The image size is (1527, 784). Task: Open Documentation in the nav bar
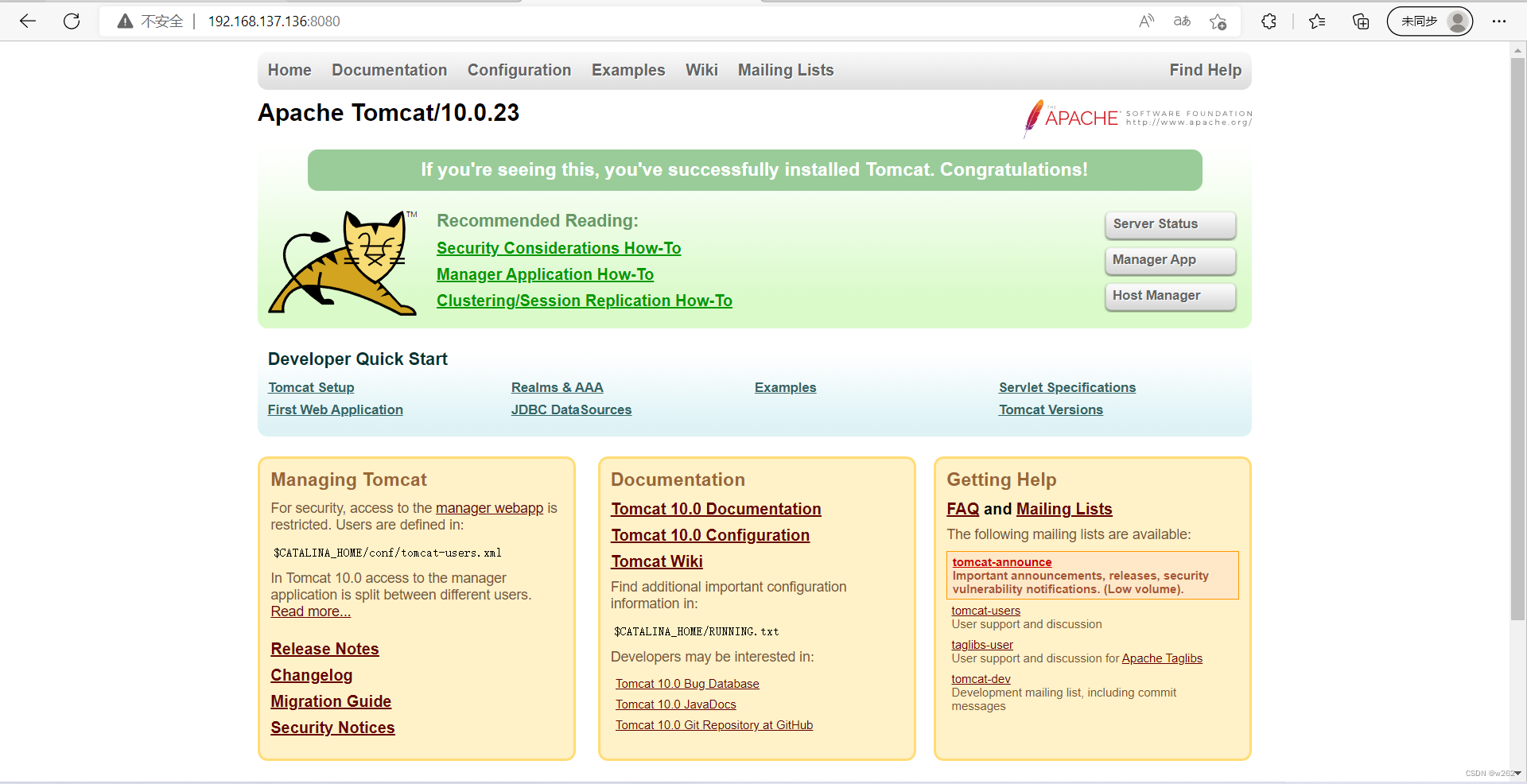pyautogui.click(x=389, y=70)
